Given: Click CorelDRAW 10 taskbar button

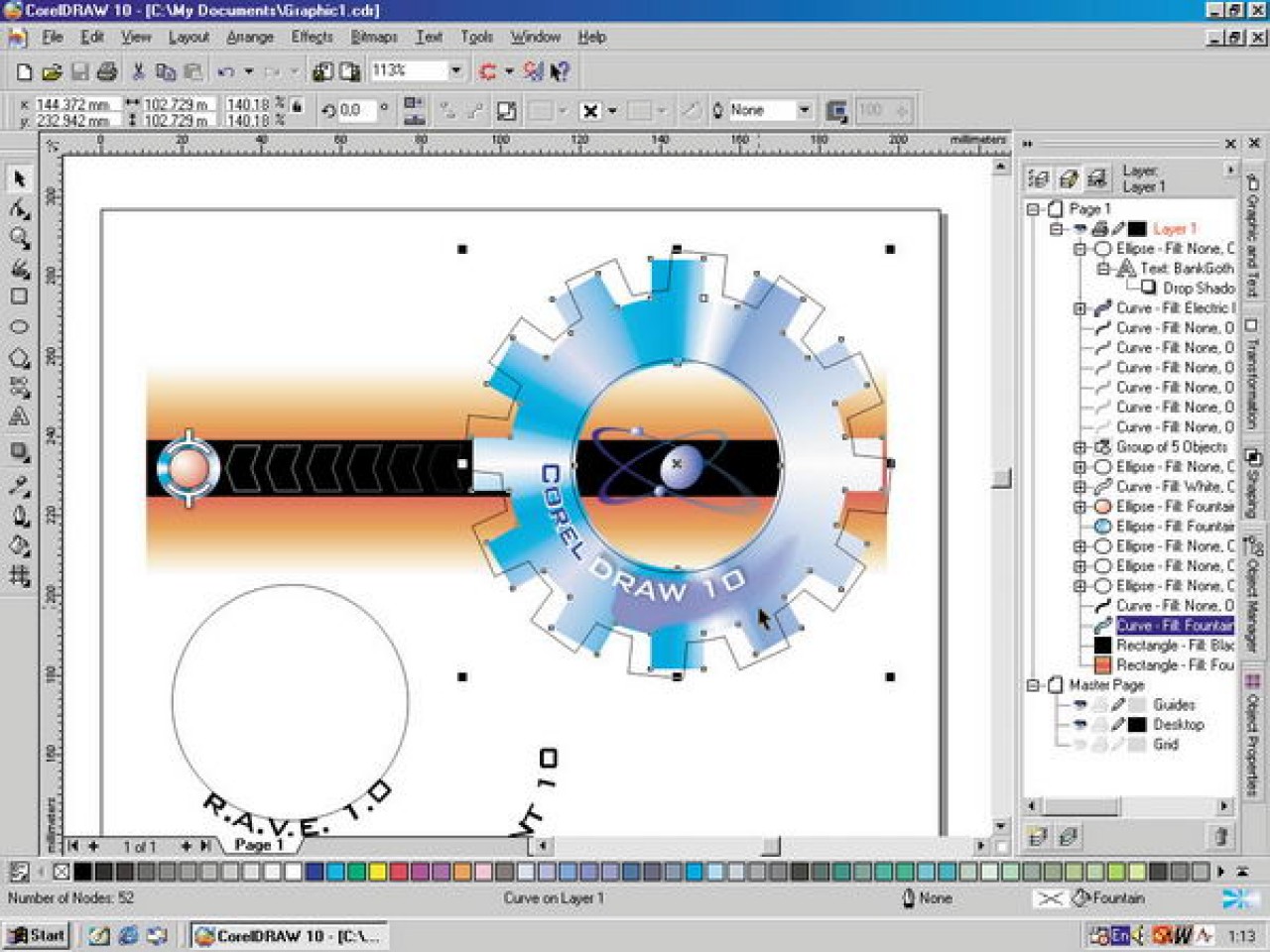Looking at the screenshot, I should tap(288, 935).
